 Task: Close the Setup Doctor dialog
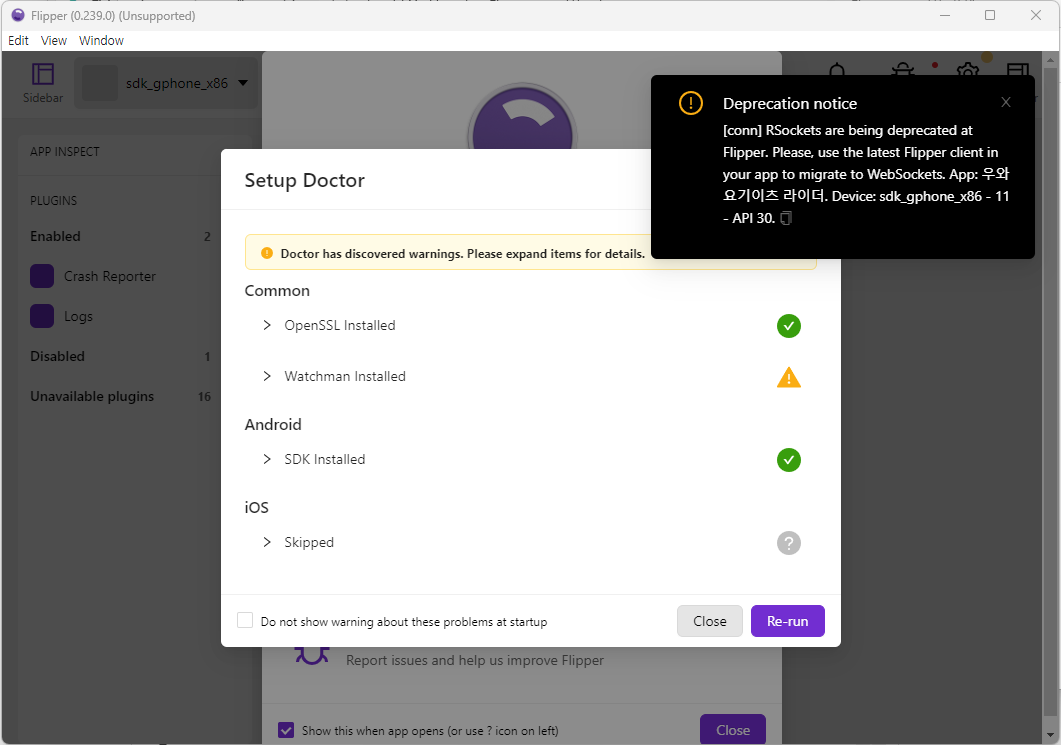pos(709,621)
